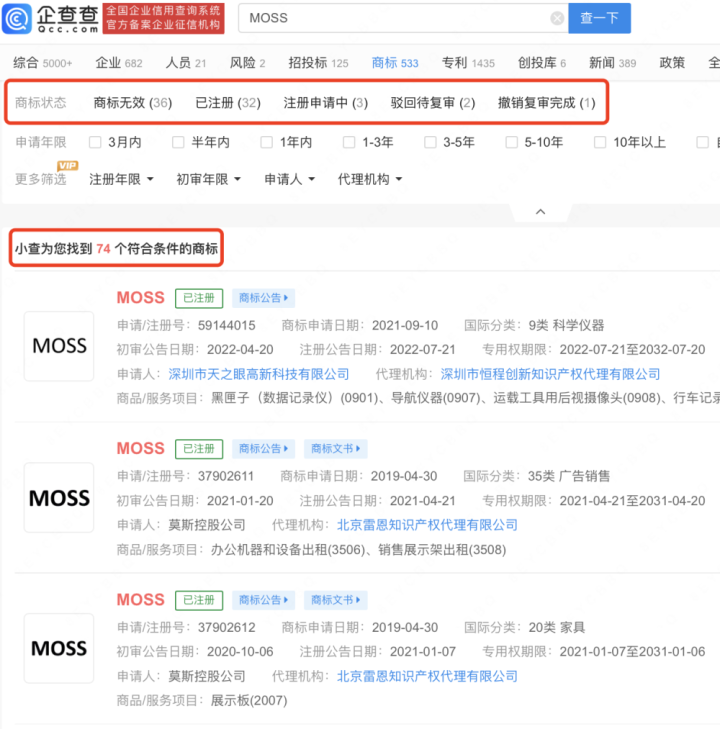Switch to the 企业 682 tab
Viewport: 720px width, 729px height.
pos(119,63)
